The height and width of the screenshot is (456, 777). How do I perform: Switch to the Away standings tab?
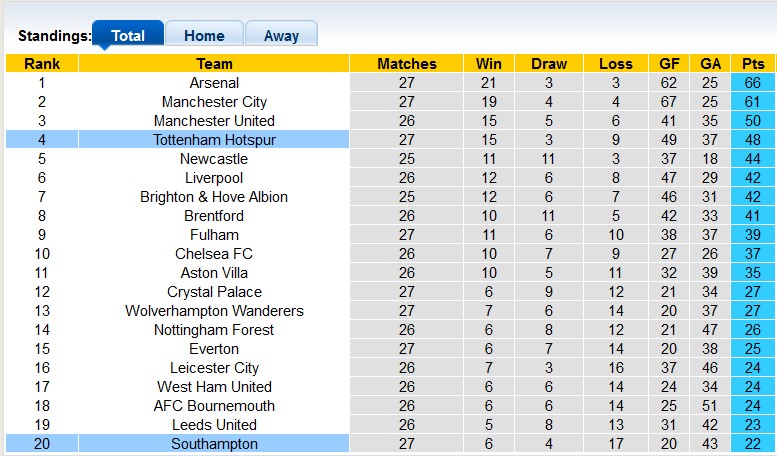(281, 35)
